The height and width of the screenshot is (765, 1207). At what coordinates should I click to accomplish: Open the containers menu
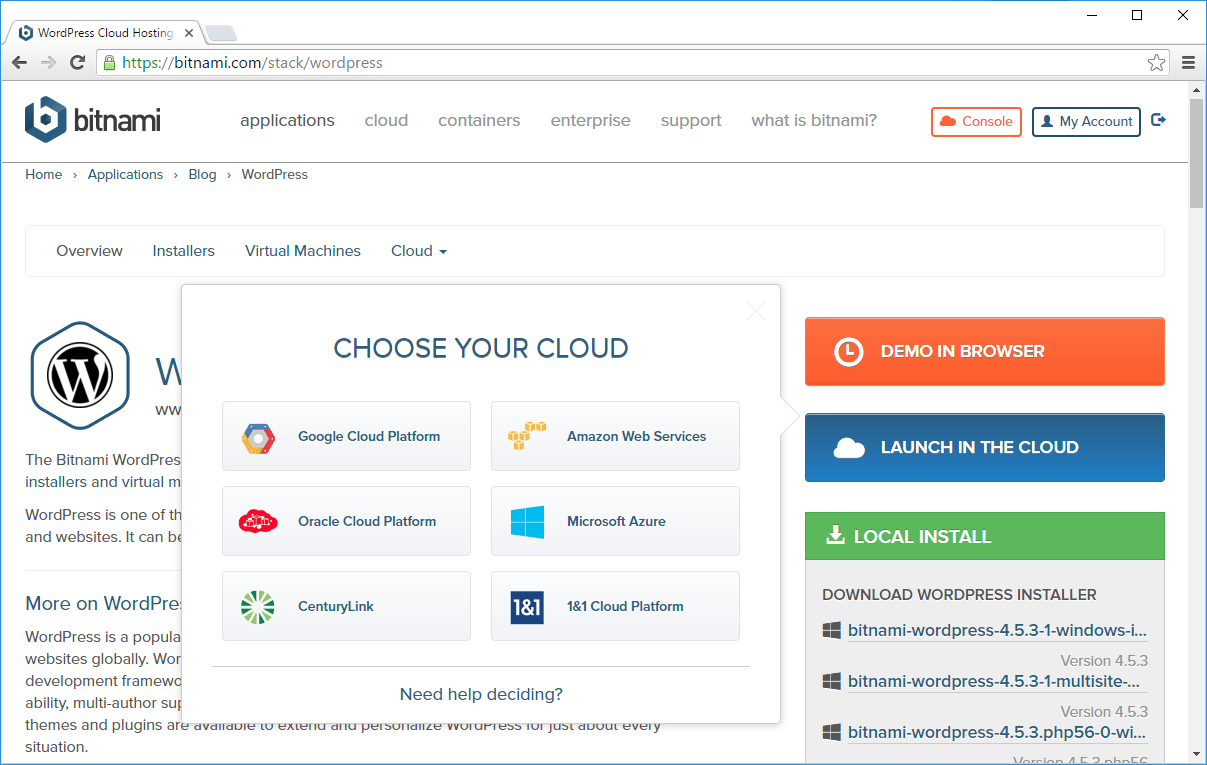coord(479,121)
